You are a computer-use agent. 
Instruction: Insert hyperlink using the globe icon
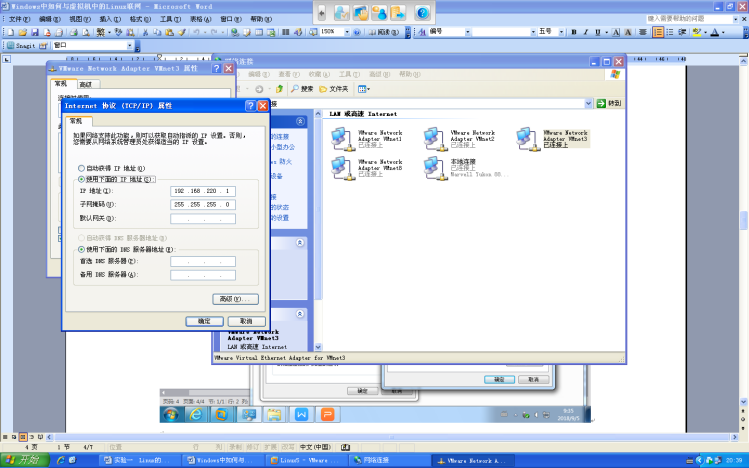click(x=235, y=32)
